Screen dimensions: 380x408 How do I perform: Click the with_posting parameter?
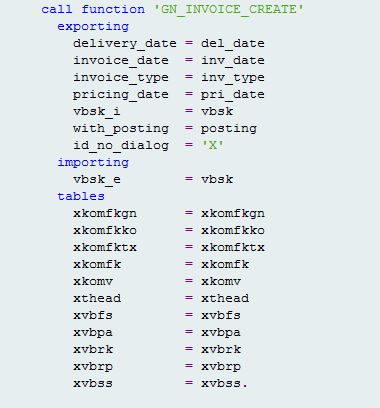pos(121,129)
